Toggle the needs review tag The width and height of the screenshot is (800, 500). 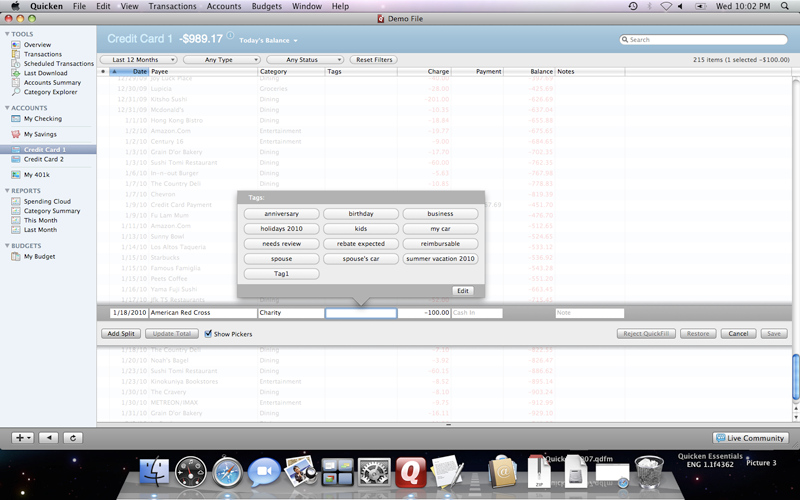[x=282, y=243]
